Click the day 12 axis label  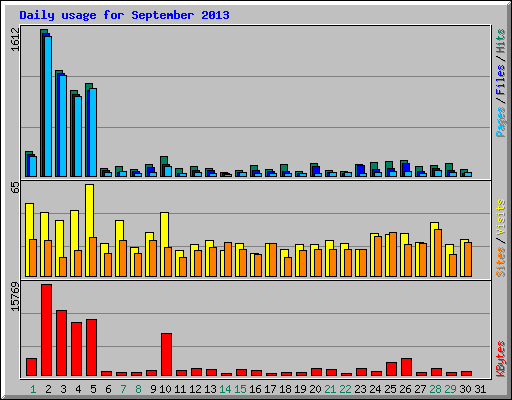coord(195,389)
